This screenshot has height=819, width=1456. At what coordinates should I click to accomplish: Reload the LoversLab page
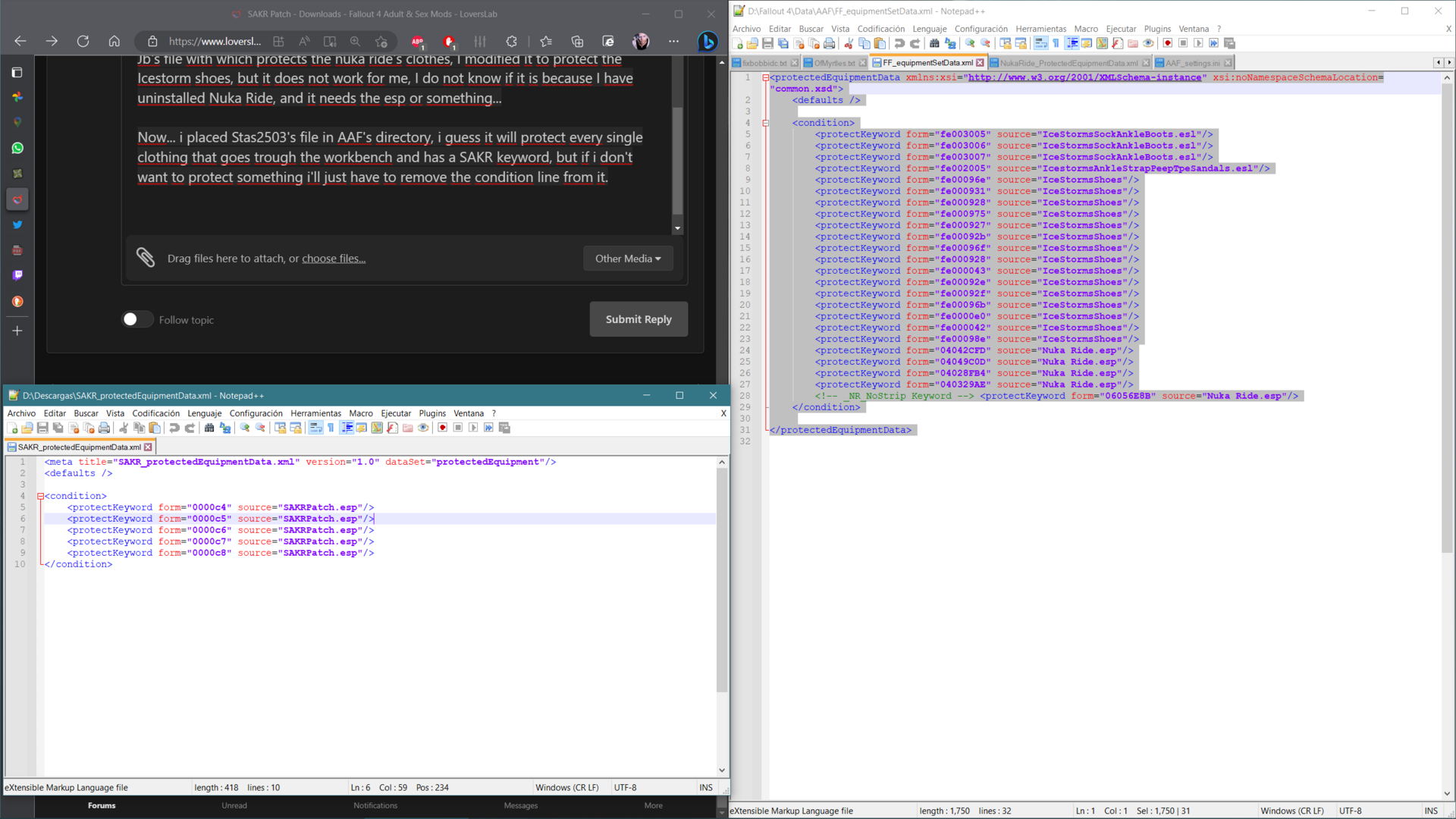[x=83, y=42]
